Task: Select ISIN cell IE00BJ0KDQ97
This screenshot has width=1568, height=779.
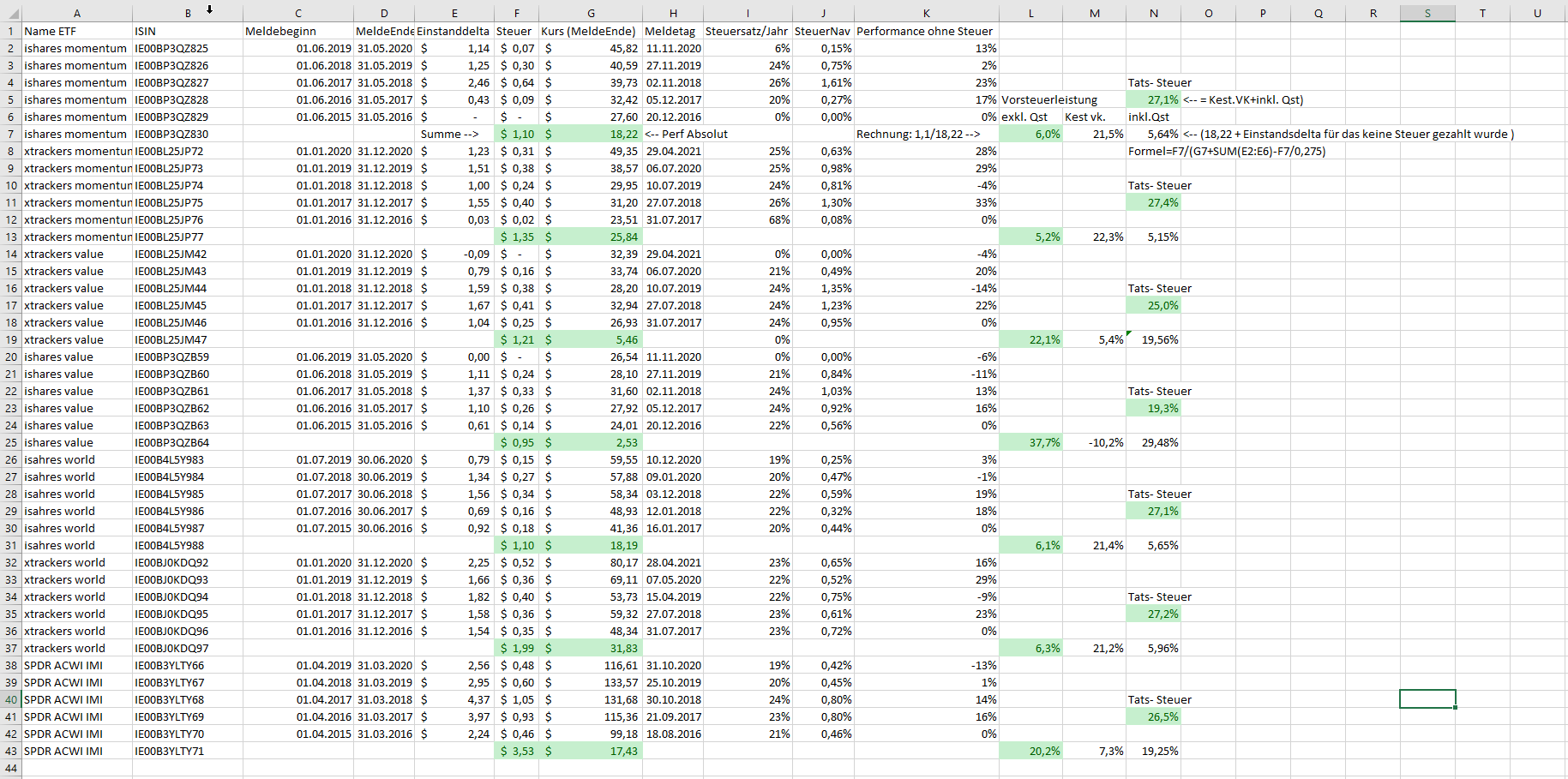Action: point(188,648)
